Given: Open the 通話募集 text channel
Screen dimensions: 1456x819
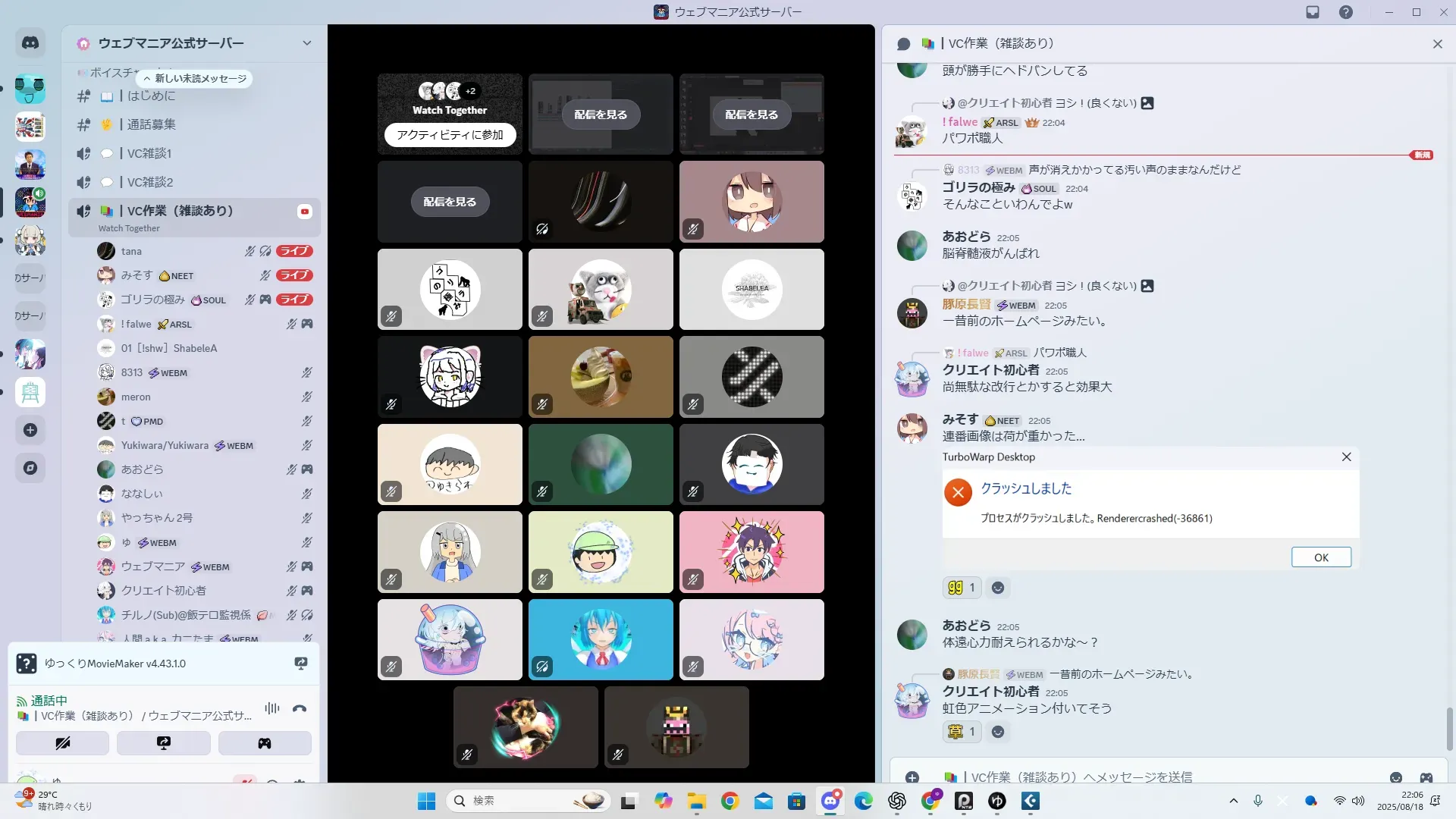Looking at the screenshot, I should click(151, 124).
